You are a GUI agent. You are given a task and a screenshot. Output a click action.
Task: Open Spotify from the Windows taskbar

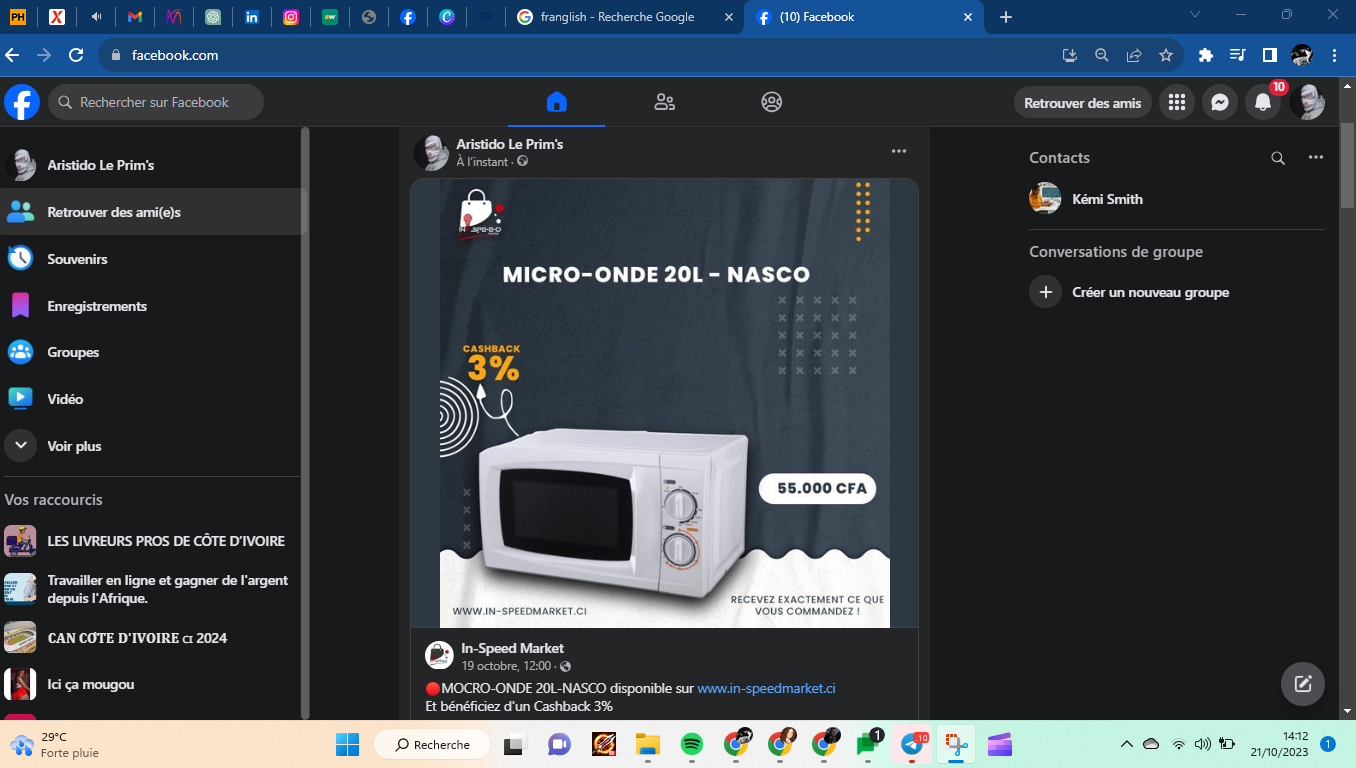691,744
